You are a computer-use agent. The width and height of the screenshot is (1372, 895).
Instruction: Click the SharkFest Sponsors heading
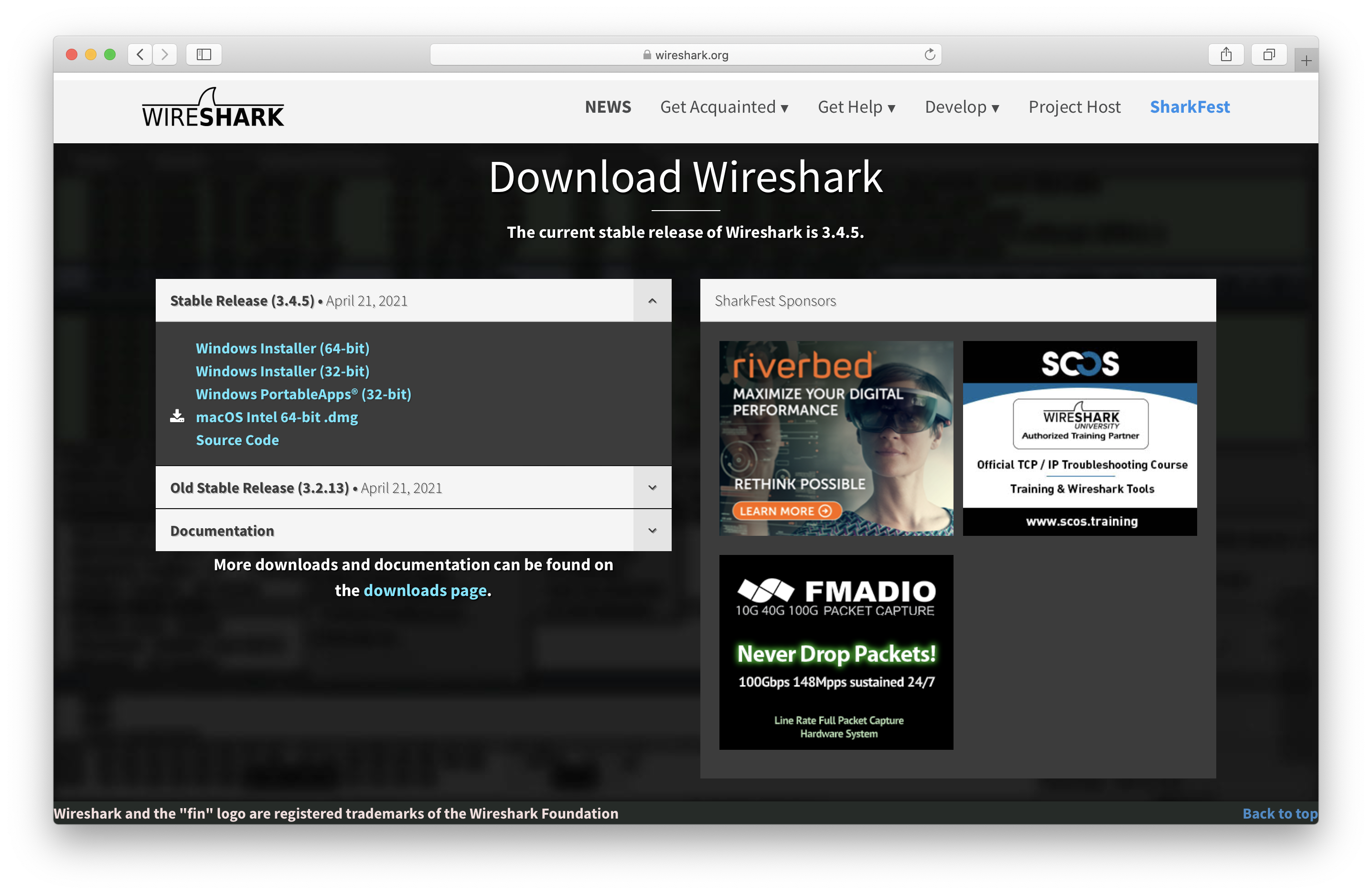pyautogui.click(x=775, y=301)
